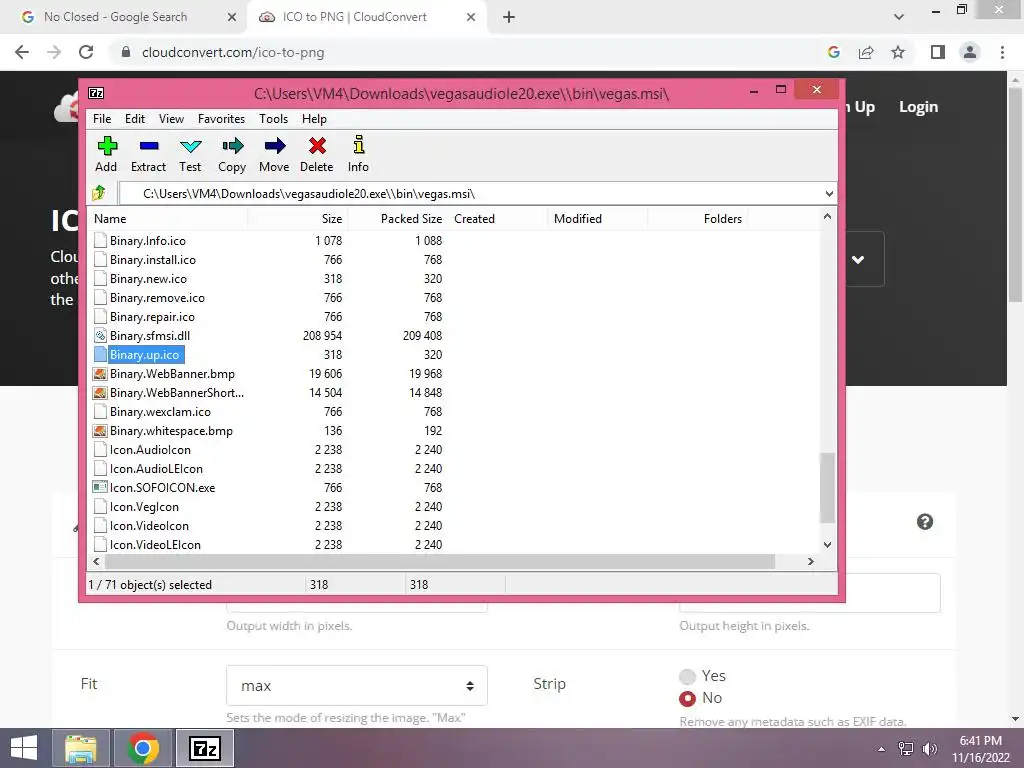1024x768 pixels.
Task: Open the View menu in 7-Zip
Action: pyautogui.click(x=171, y=119)
